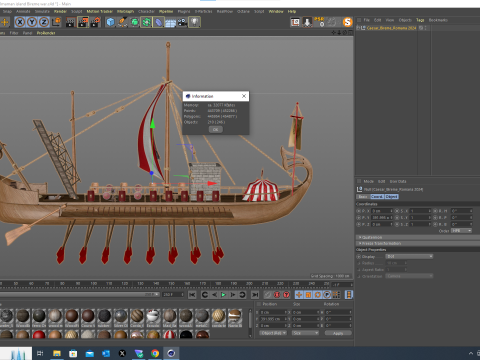Click the camera object icon
This screenshot has height=360, width=480.
(x=182, y=22)
